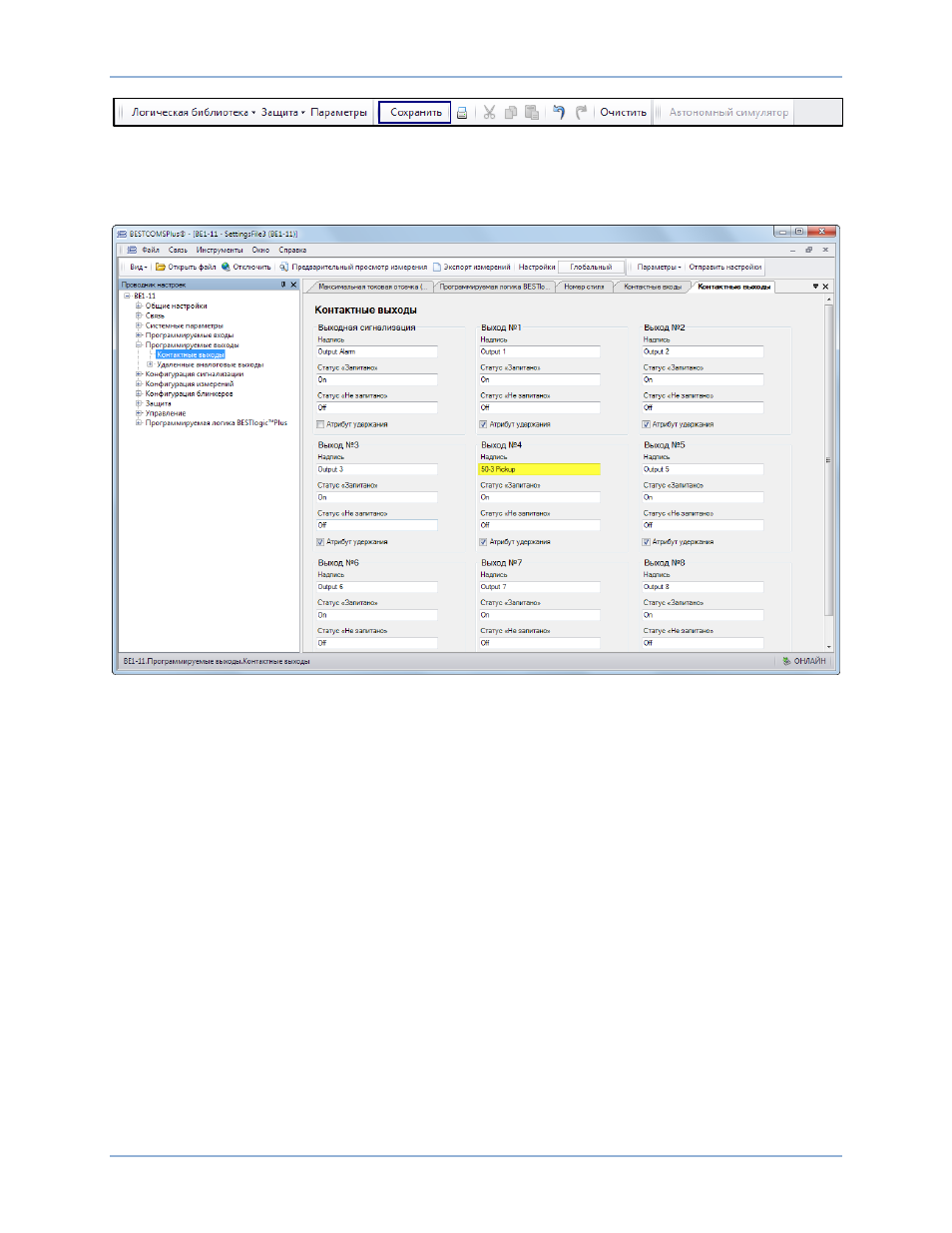
Task: Click the BESTCOMSPlus application icon in the title bar
Action: click(x=123, y=234)
